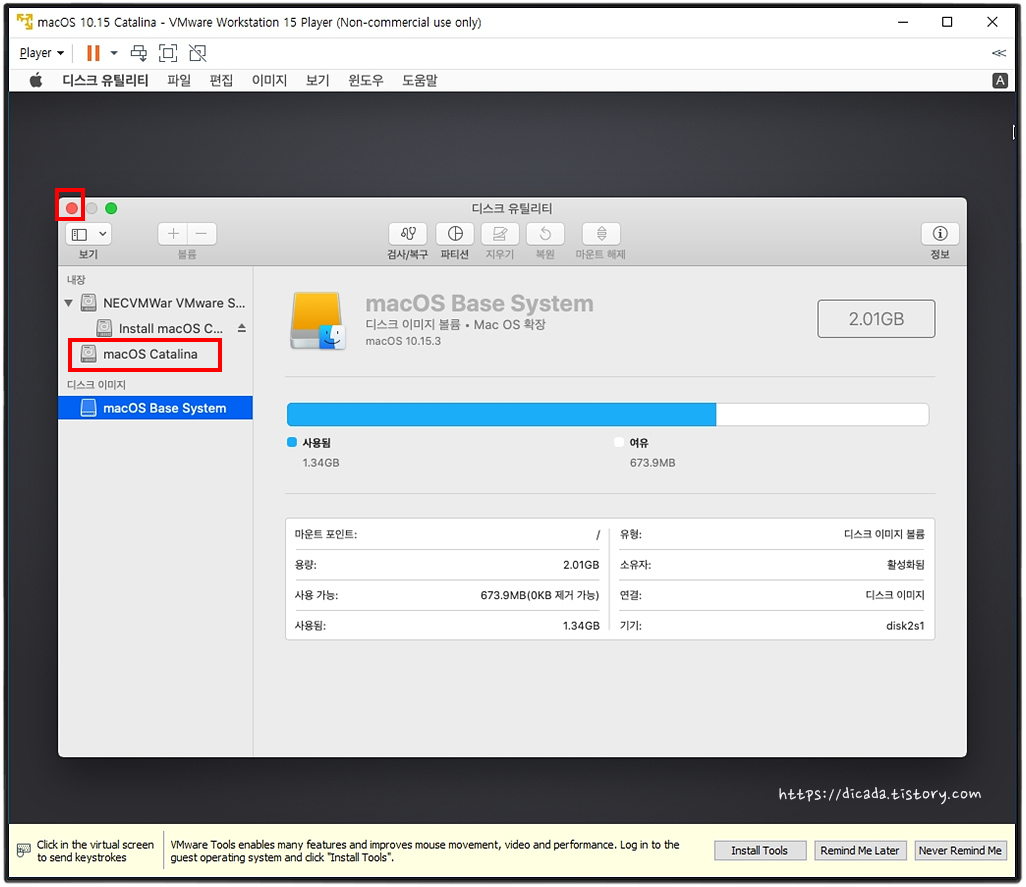This screenshot has width=1026, height=887.
Task: Minimize the VMware Player window
Action: pos(903,22)
